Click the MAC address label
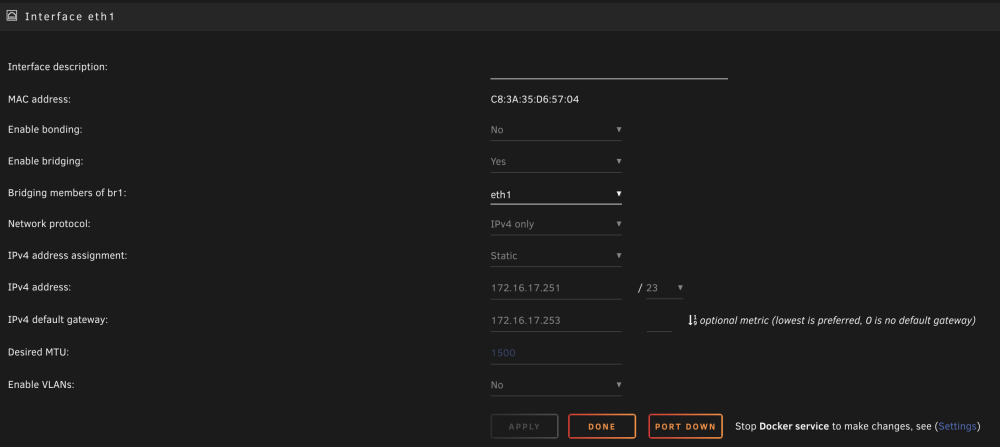The width and height of the screenshot is (1000, 447). tap(40, 99)
